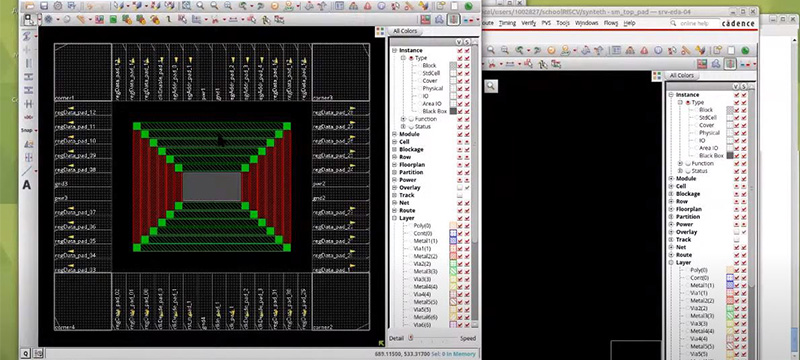Click the green circle icon at left toolbar end
The width and height of the screenshot is (800, 360).
coord(468,6)
